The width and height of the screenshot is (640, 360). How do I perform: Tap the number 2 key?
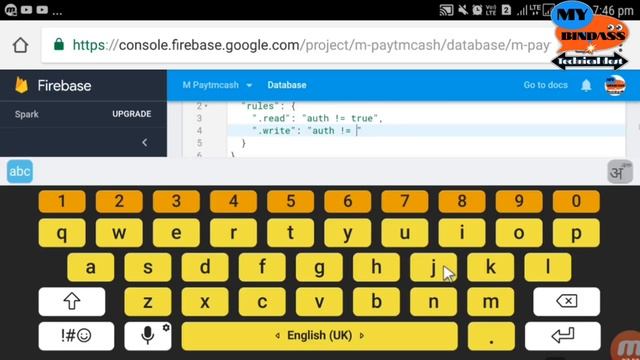pos(119,201)
